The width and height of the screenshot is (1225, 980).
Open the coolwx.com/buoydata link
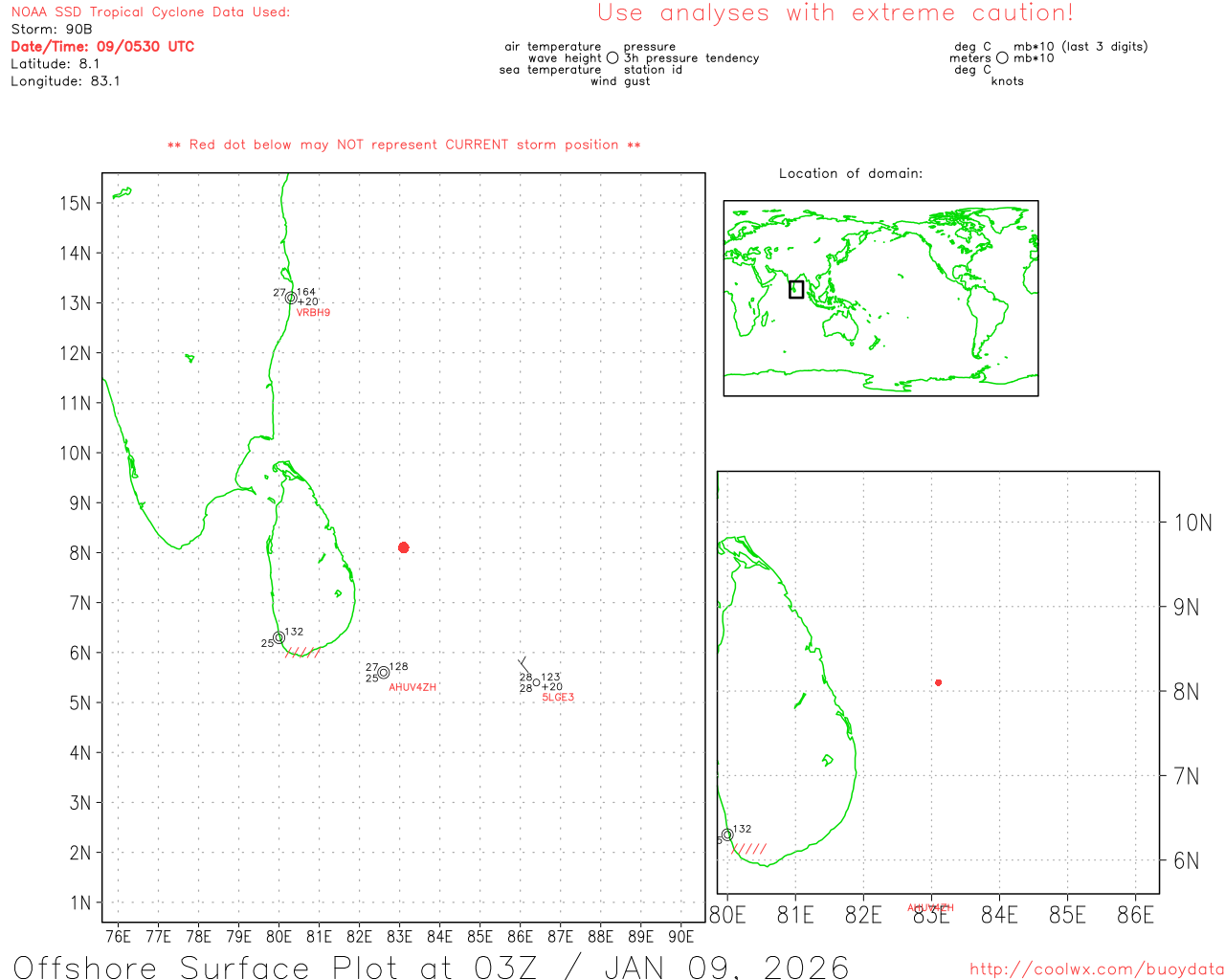[x=1096, y=969]
